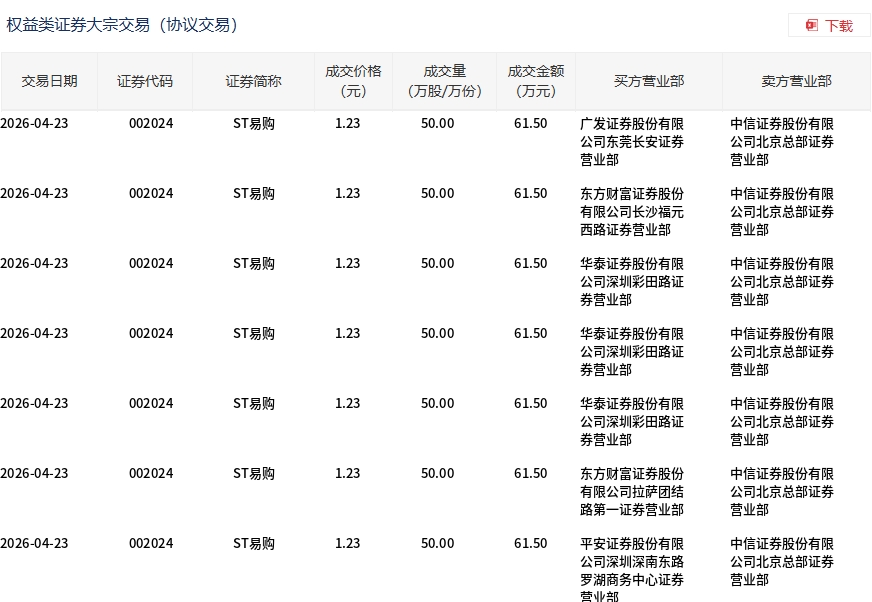Select date 2026-04-23 in the 平安证券 row

pos(34,544)
